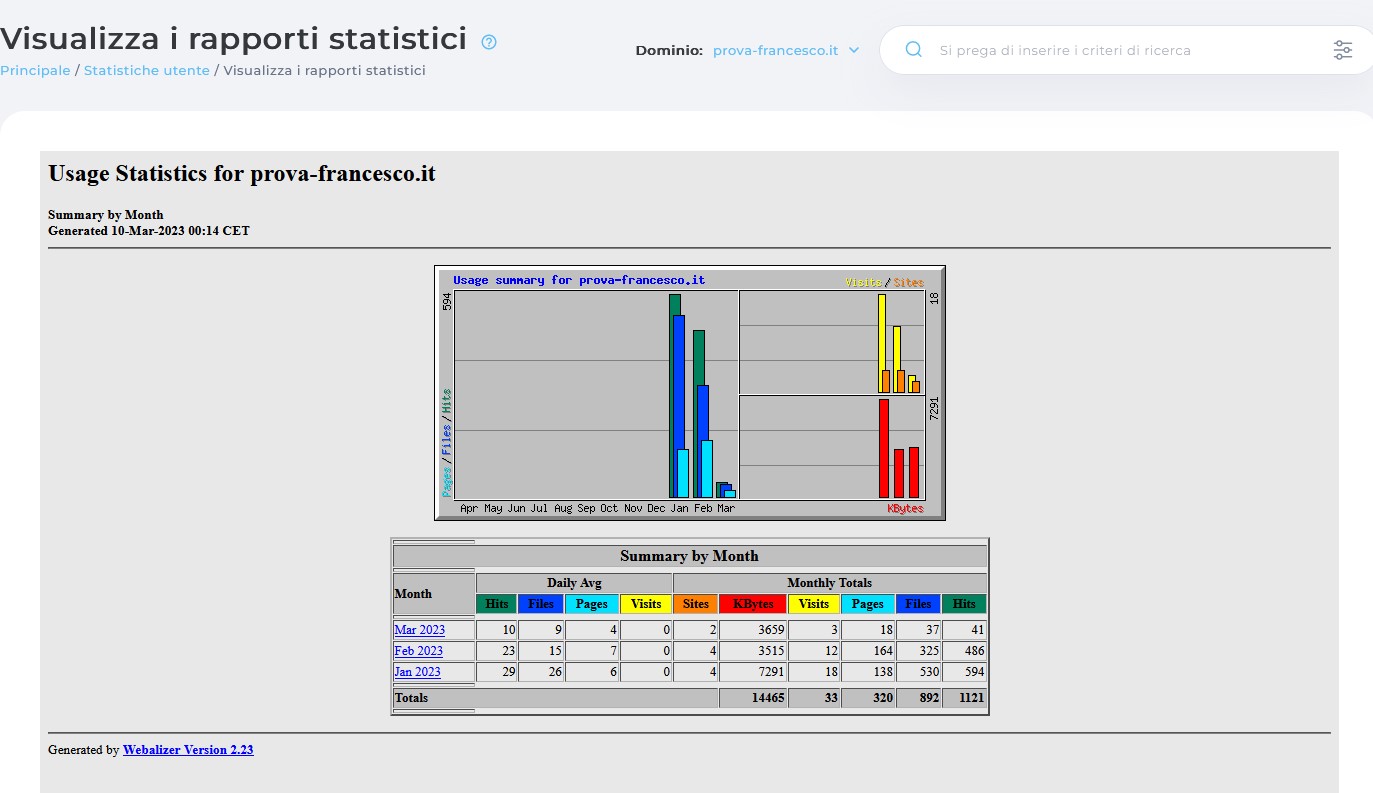Viewport: 1373px width, 793px height.
Task: Open Statistiche utente breadcrumb link
Action: (147, 71)
